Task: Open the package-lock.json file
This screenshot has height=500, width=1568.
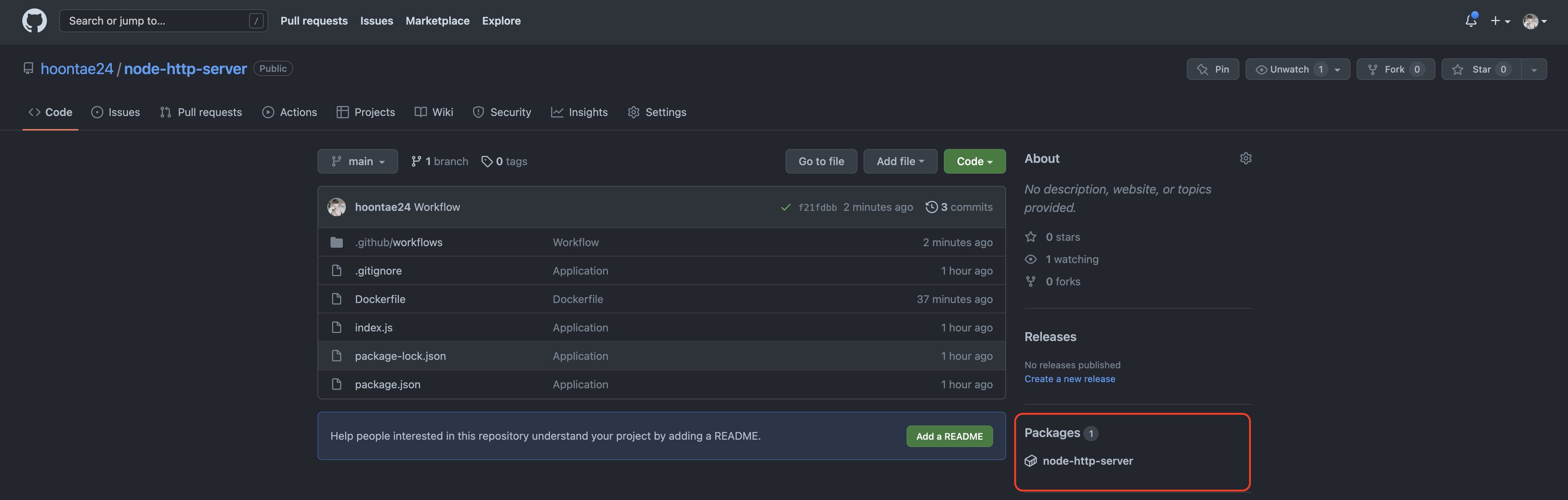Action: click(x=400, y=356)
